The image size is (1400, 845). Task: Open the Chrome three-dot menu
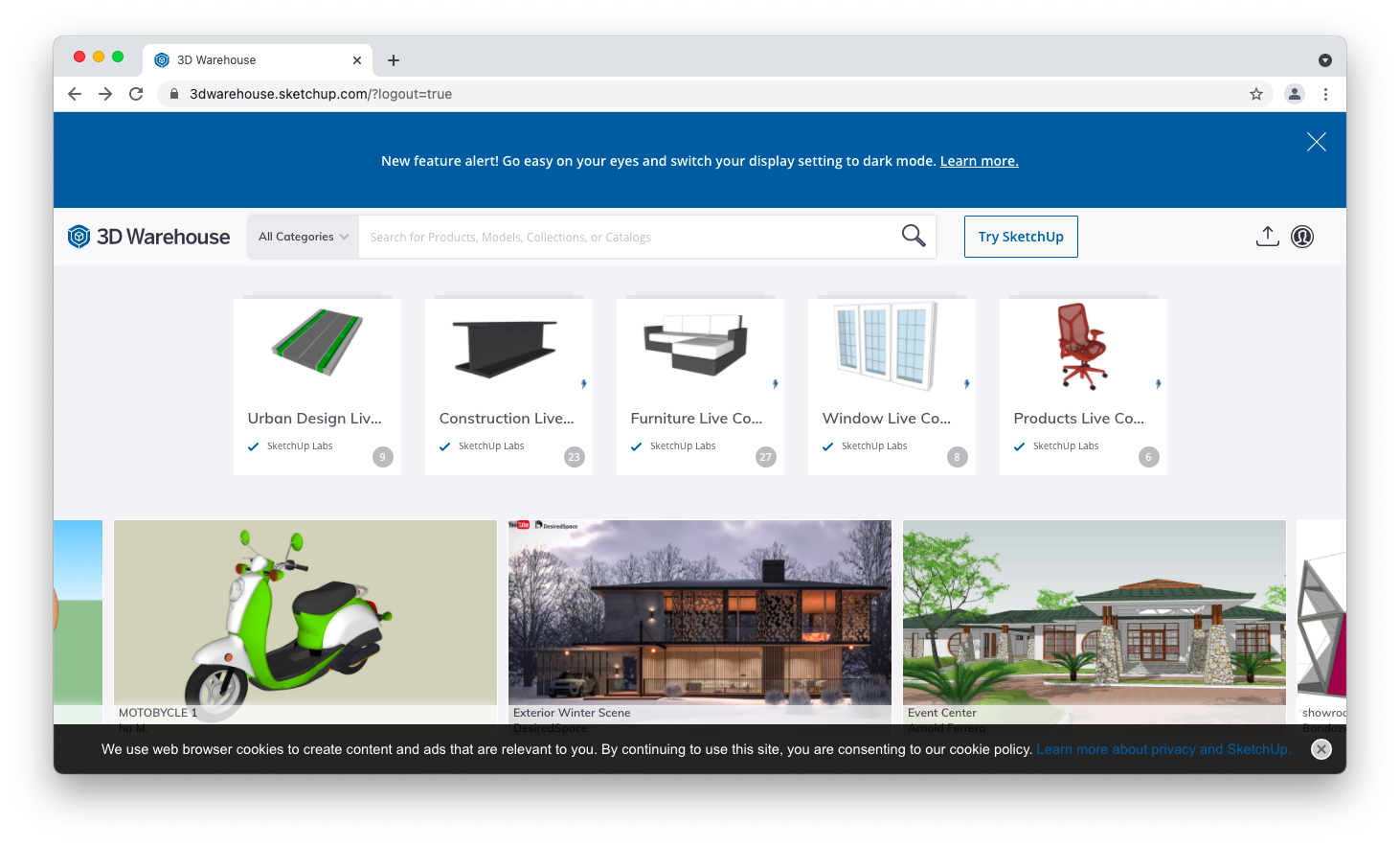[x=1325, y=94]
